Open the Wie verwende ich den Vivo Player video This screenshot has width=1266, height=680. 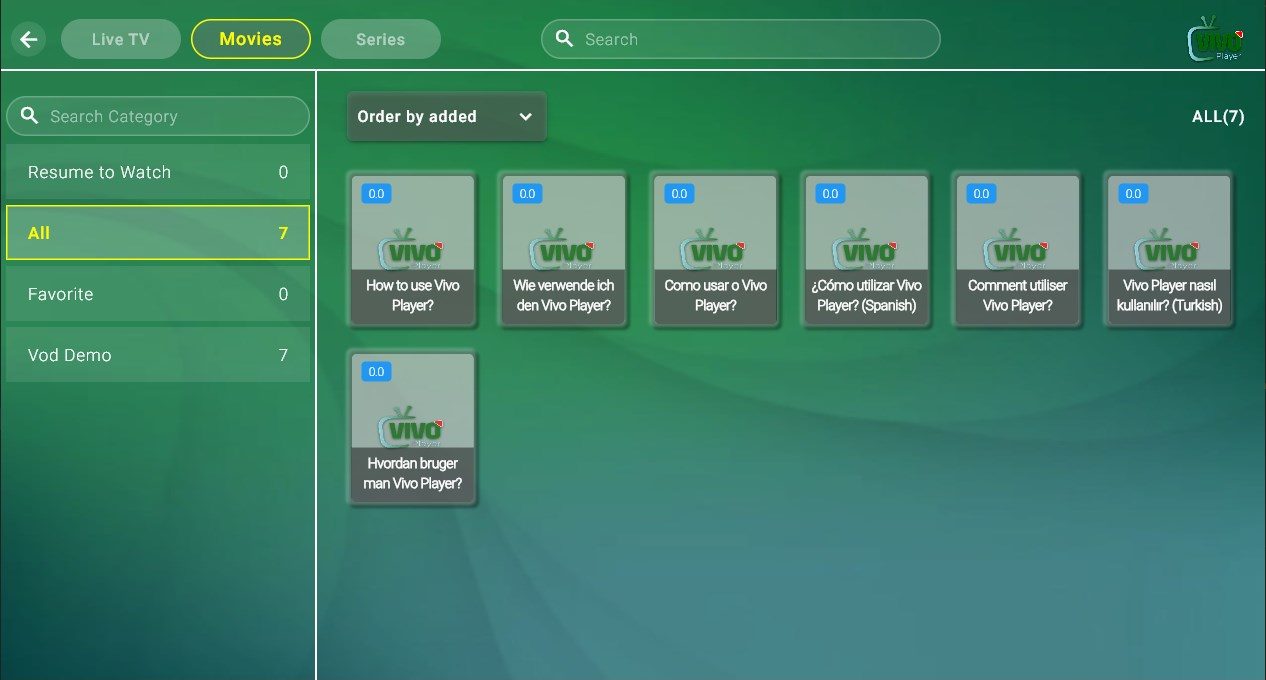click(x=564, y=250)
